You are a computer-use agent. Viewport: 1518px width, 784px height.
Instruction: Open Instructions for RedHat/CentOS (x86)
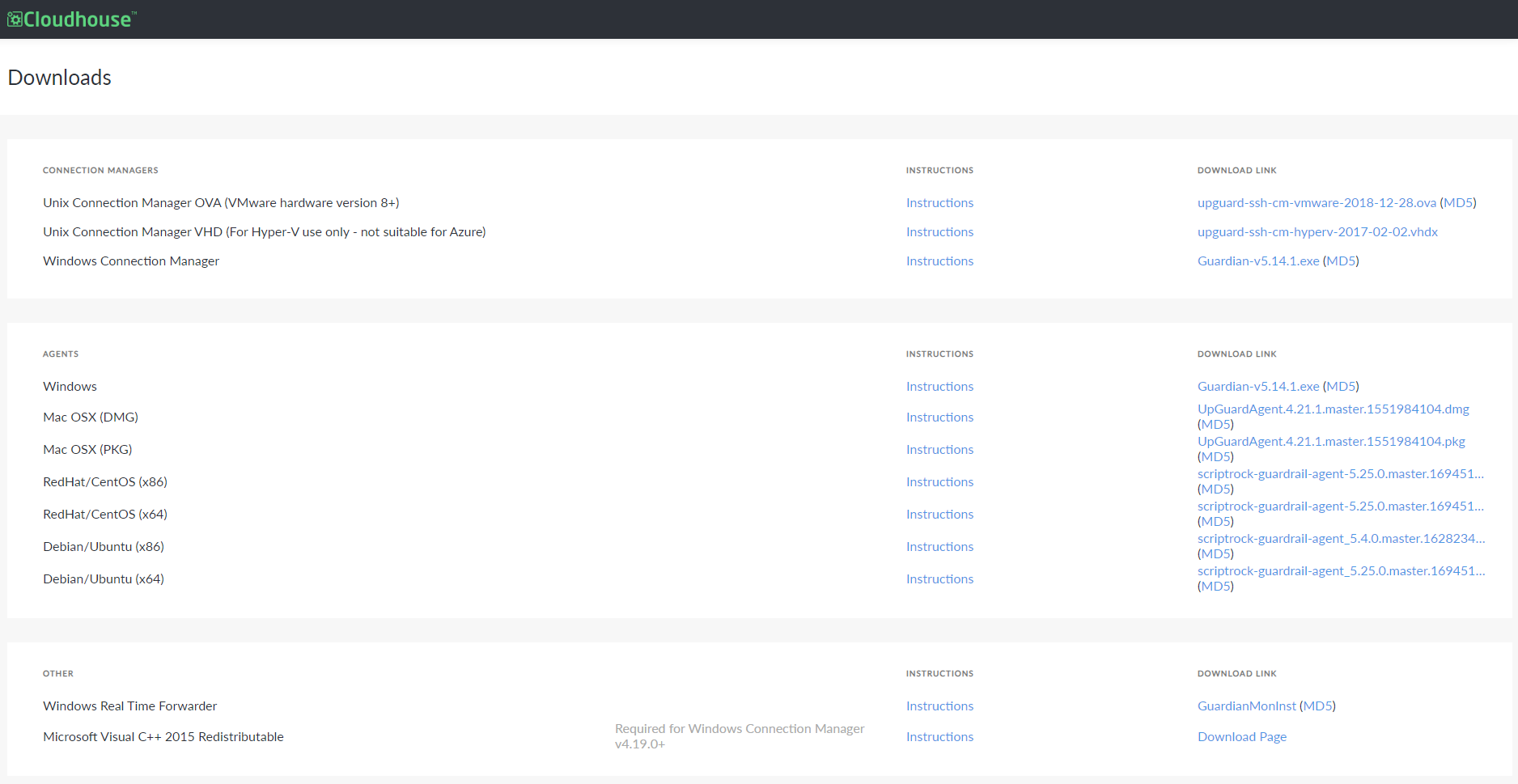pos(939,482)
